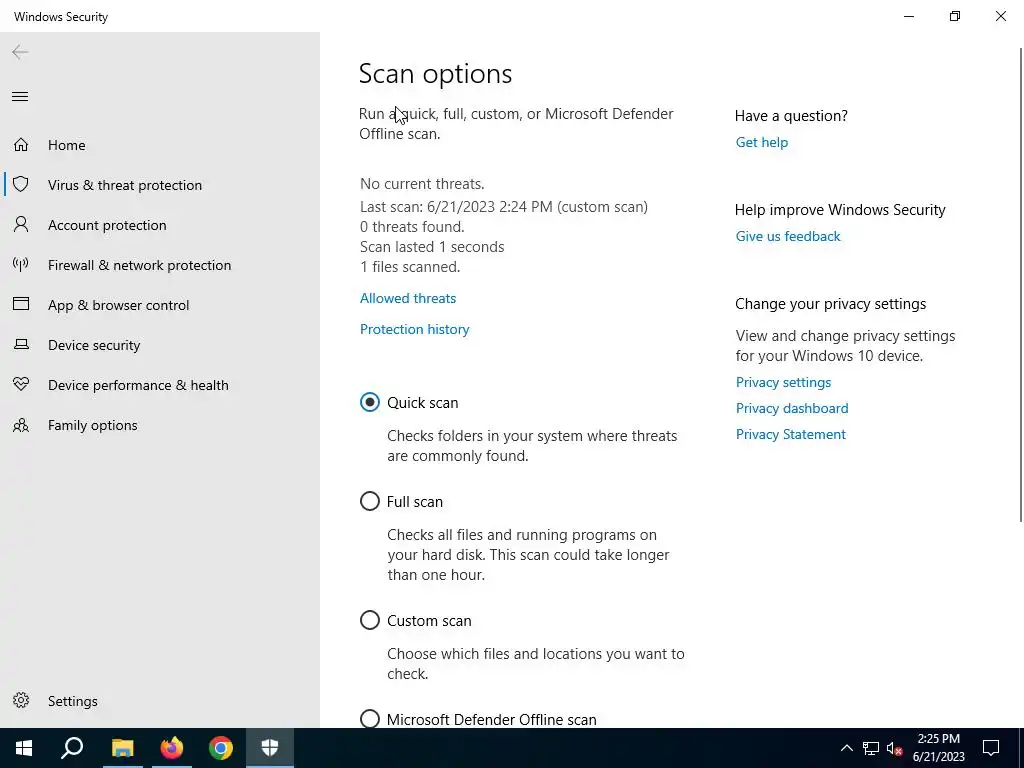The height and width of the screenshot is (768, 1024).
Task: Click the '1 files scanned.' text
Action: [x=410, y=267]
